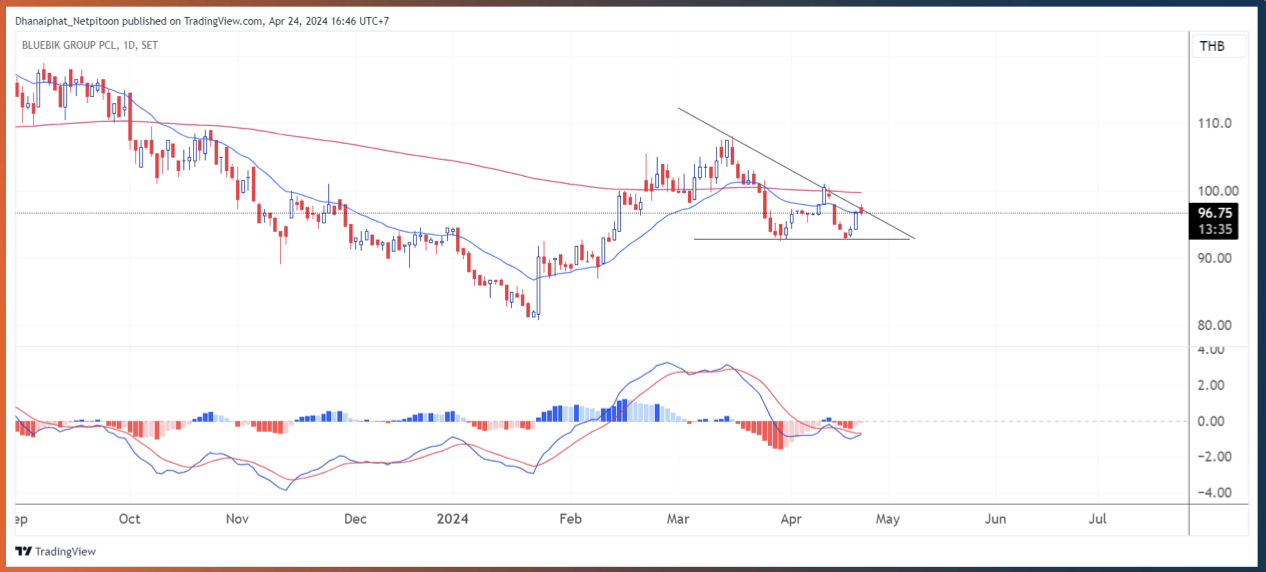
Task: Click the MACD 4.00 axis label
Action: click(1211, 350)
